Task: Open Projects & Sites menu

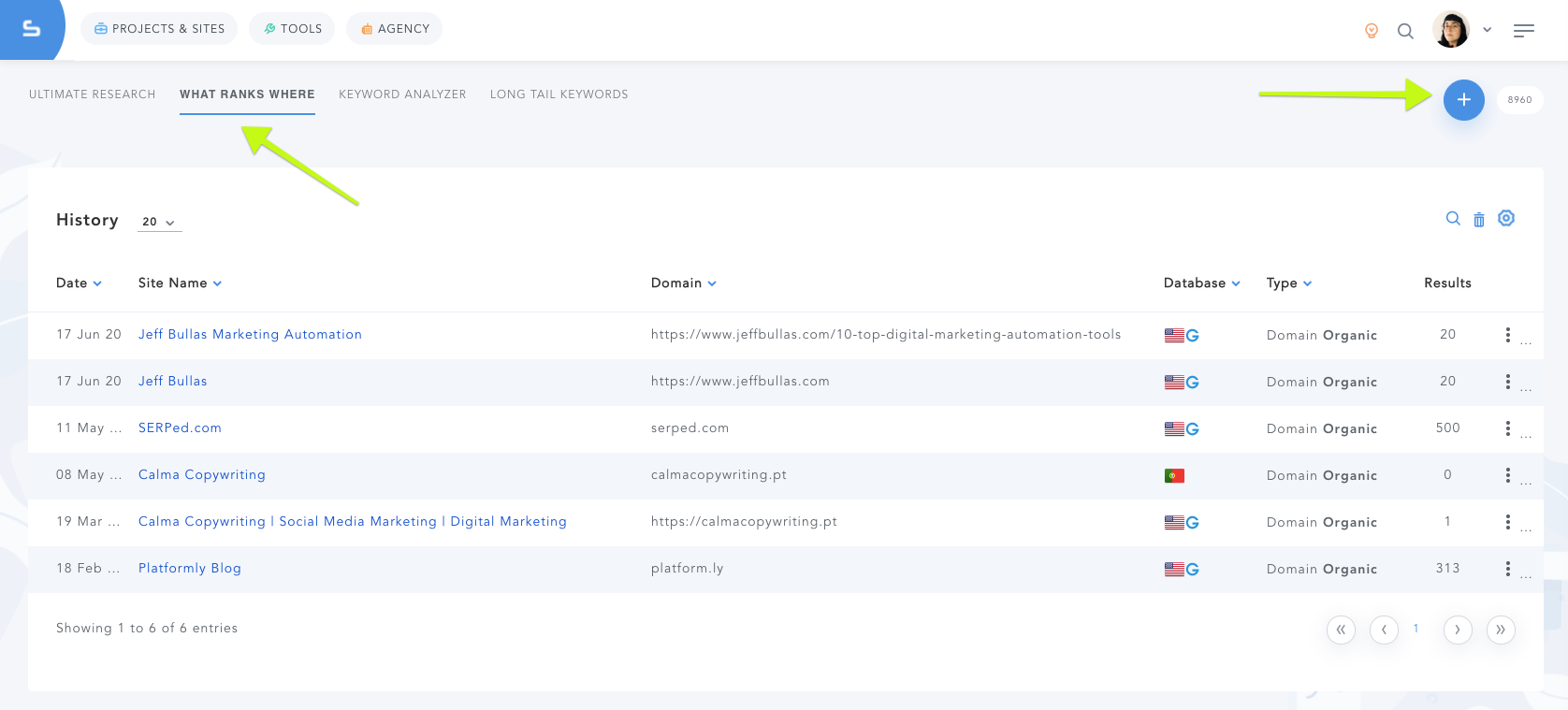Action: click(159, 29)
